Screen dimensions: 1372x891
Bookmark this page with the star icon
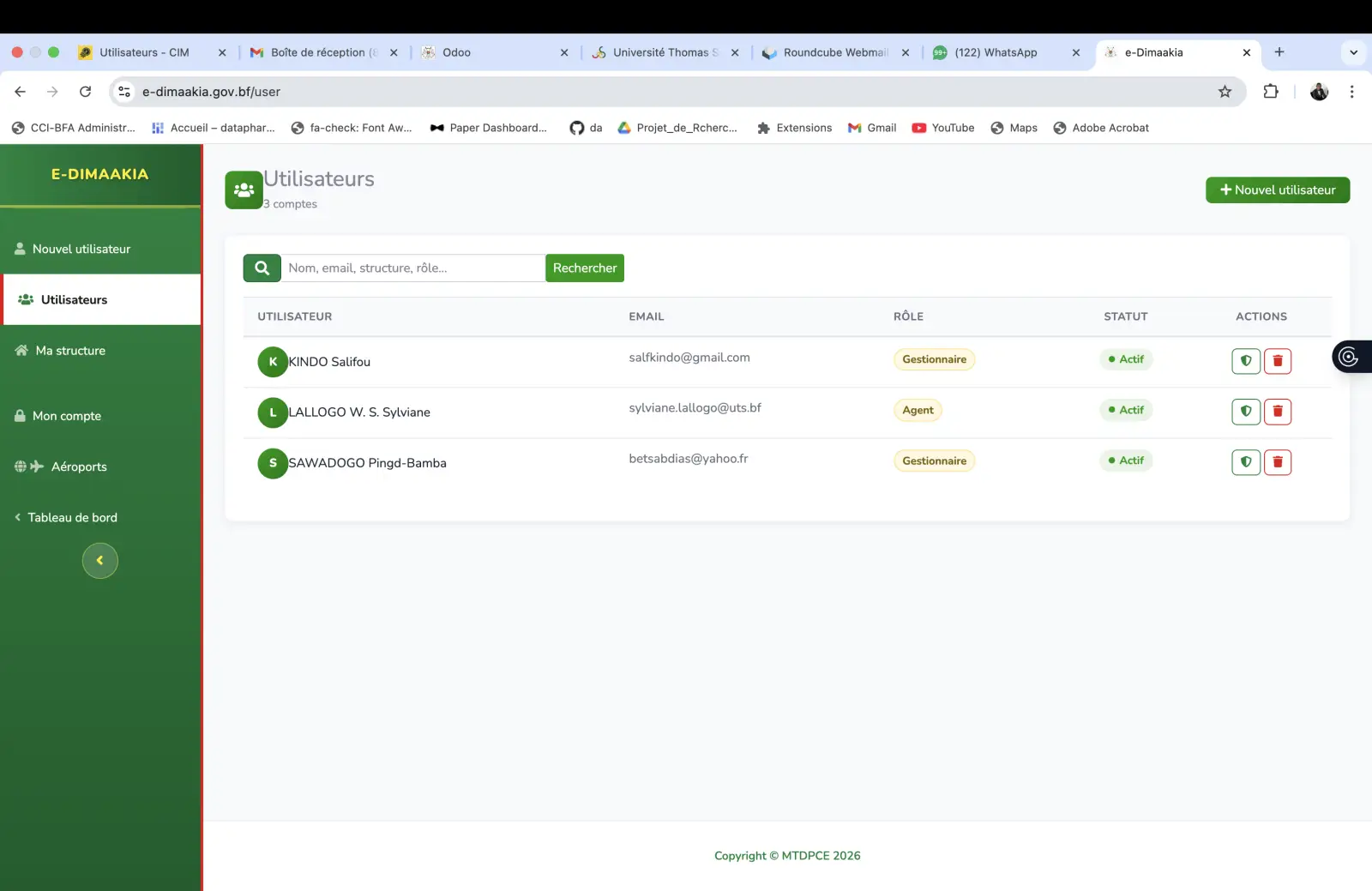pos(1225,92)
